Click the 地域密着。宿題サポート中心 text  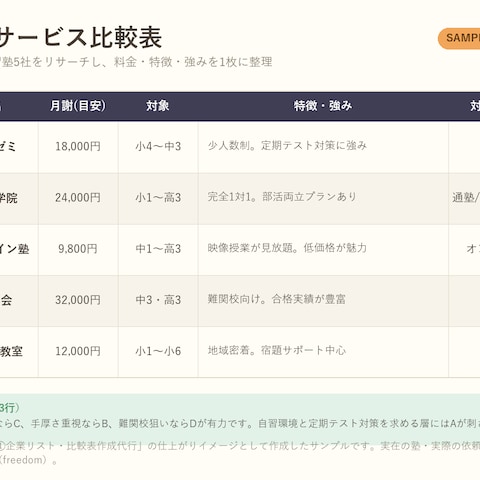click(277, 351)
